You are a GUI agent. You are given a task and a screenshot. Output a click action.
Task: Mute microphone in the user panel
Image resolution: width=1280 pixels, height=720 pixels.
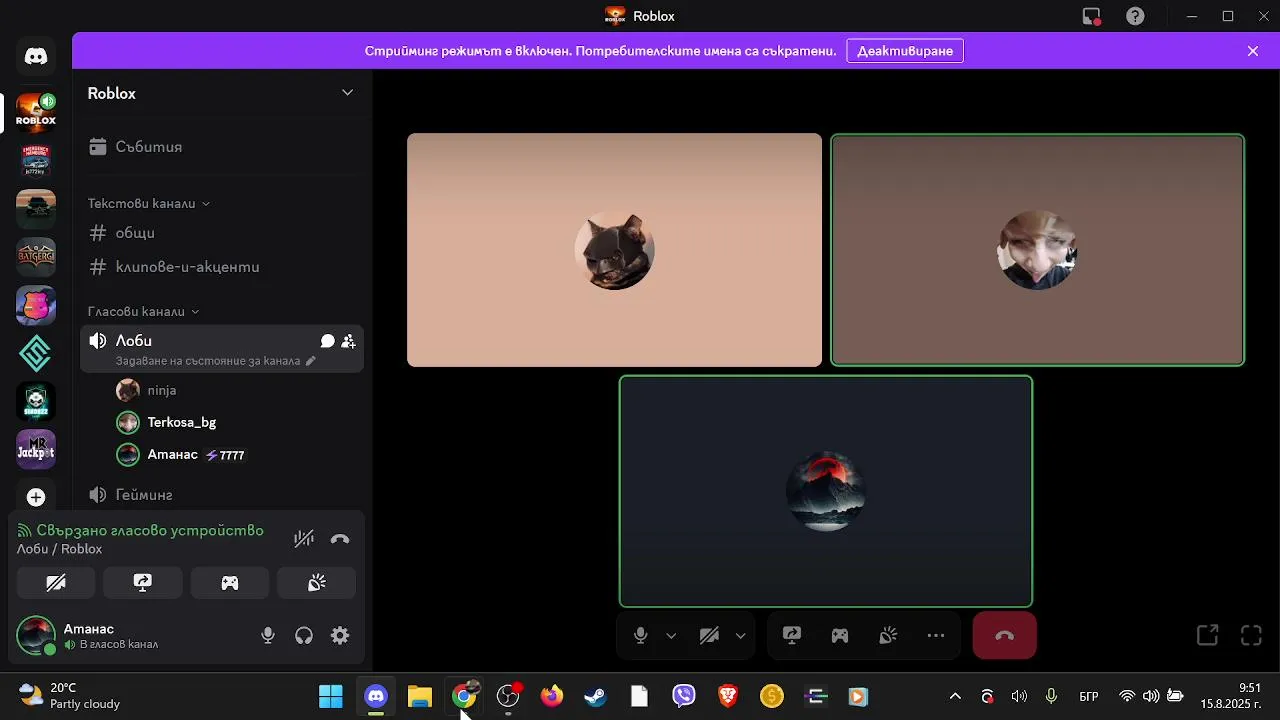(268, 635)
